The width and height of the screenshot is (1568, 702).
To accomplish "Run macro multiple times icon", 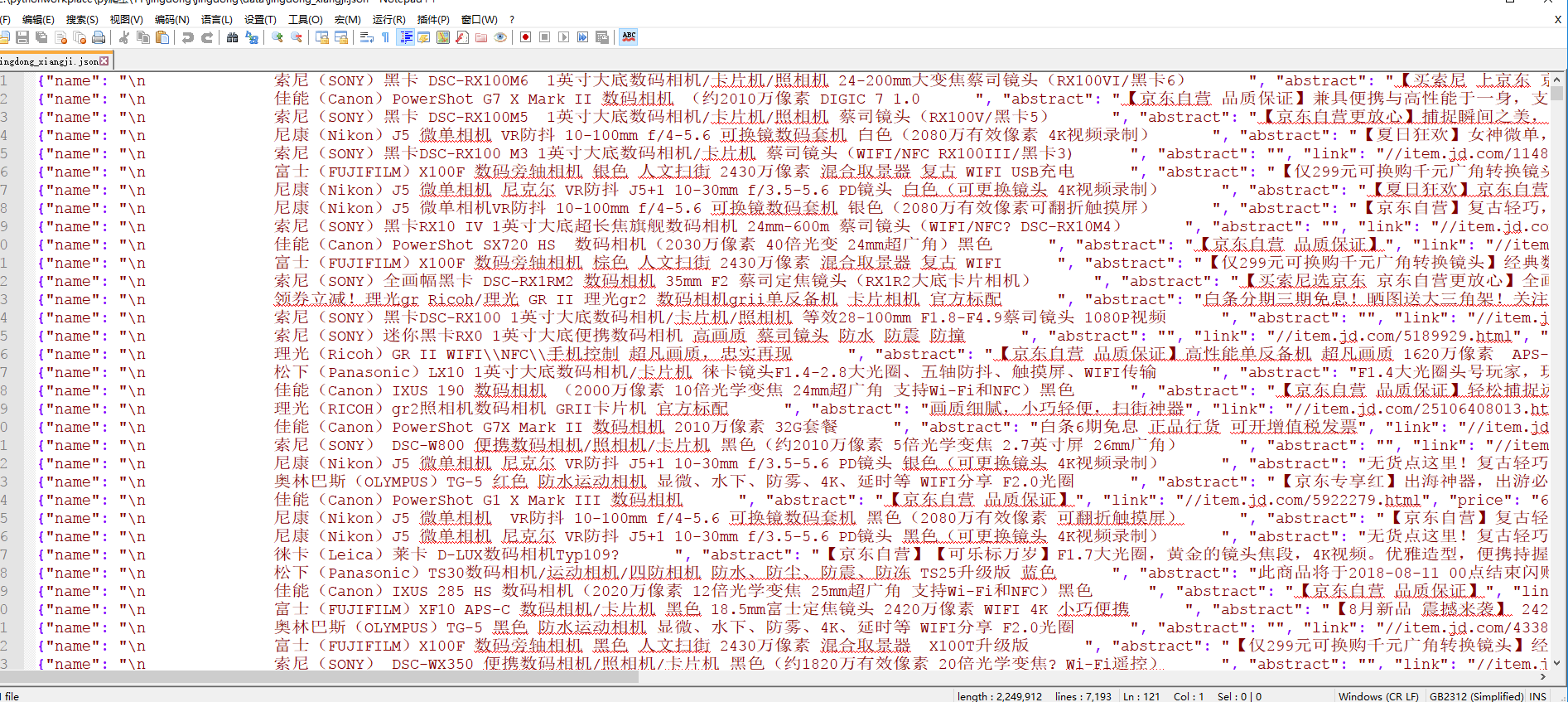I will click(x=582, y=37).
